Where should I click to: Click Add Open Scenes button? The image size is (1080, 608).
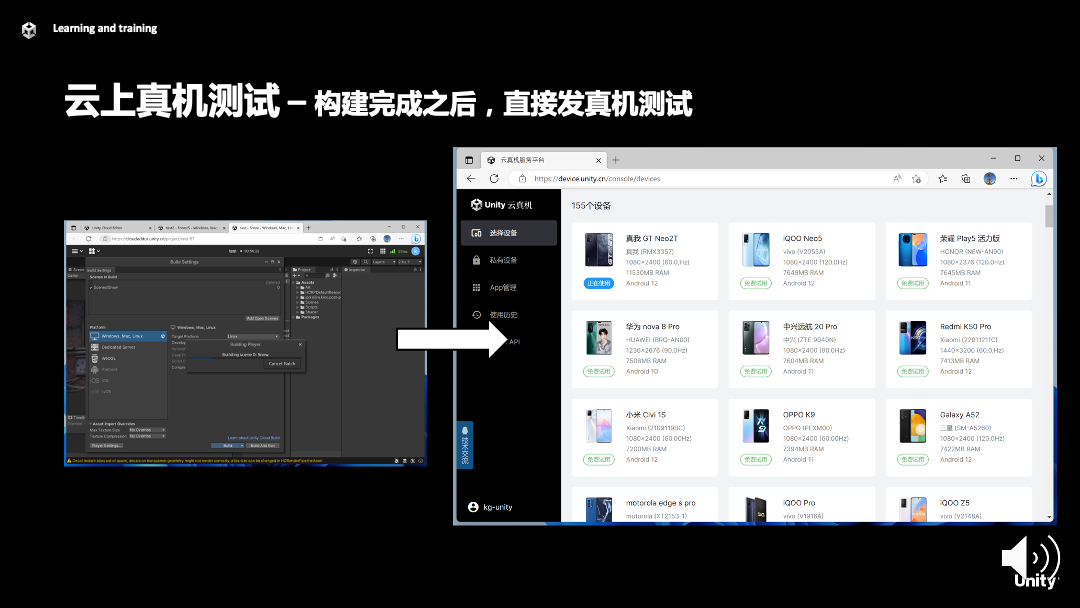[262, 318]
